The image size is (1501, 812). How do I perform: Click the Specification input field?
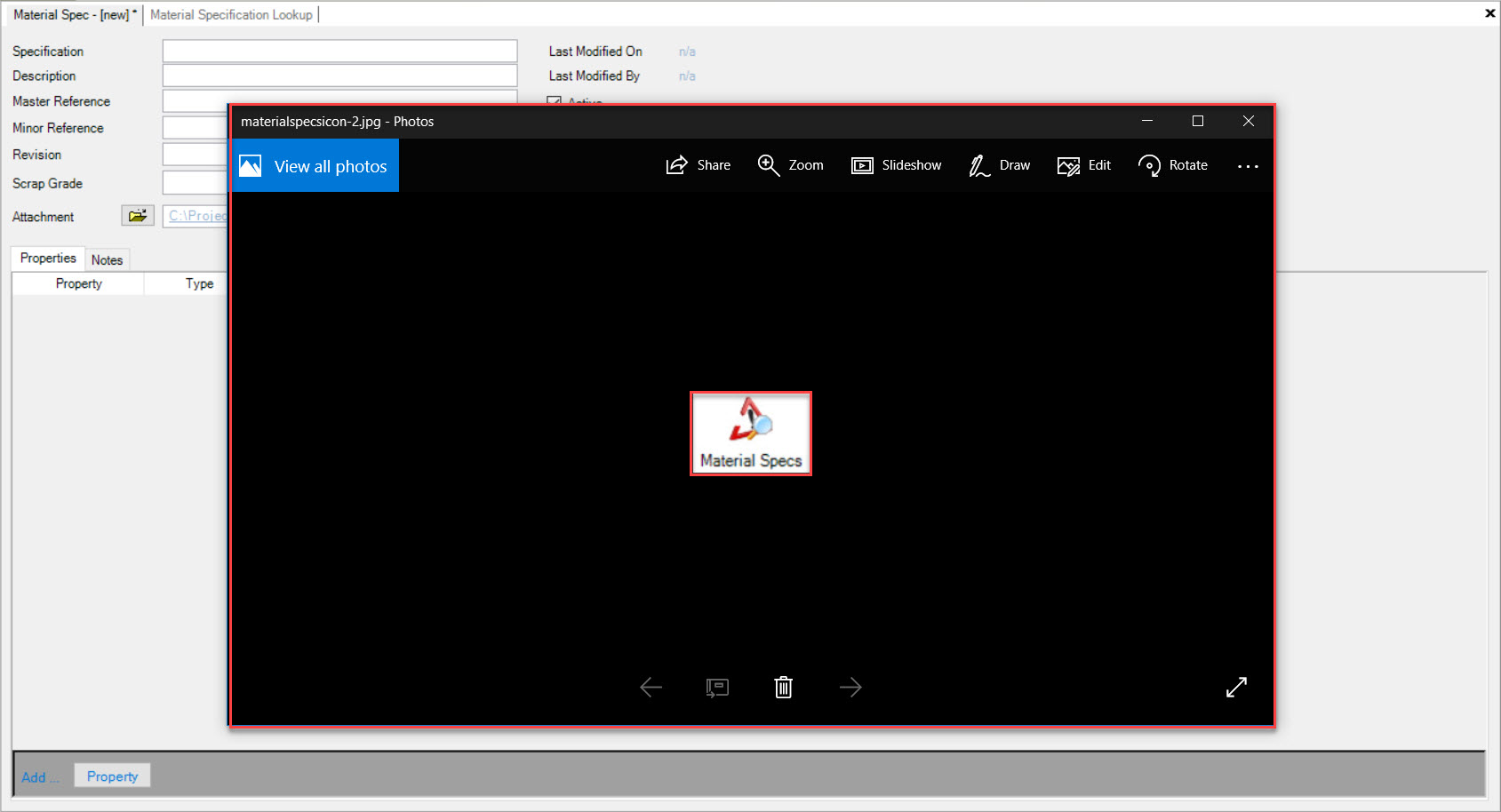click(339, 51)
